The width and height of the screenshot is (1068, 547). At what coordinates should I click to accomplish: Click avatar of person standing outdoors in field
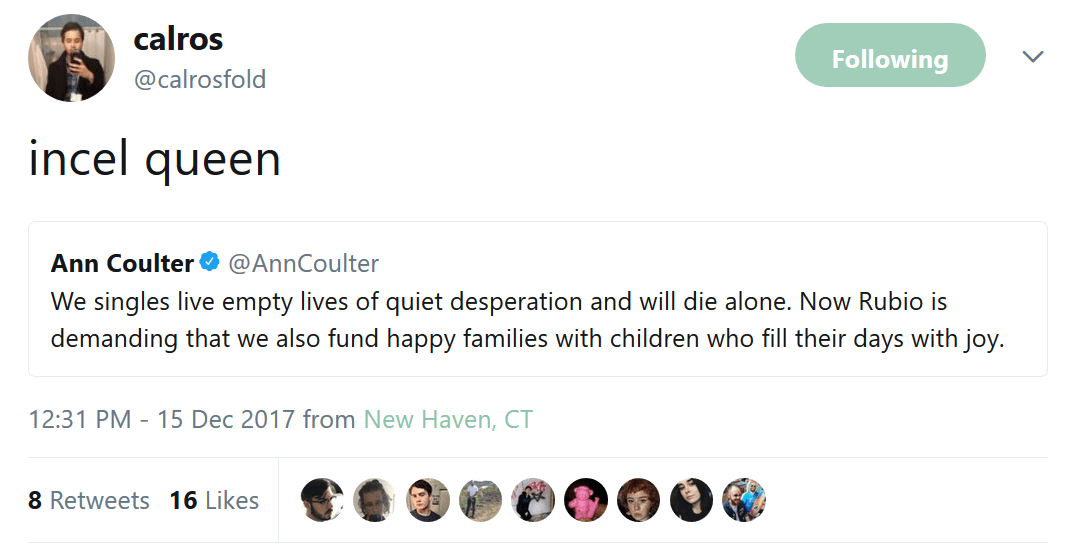(480, 500)
